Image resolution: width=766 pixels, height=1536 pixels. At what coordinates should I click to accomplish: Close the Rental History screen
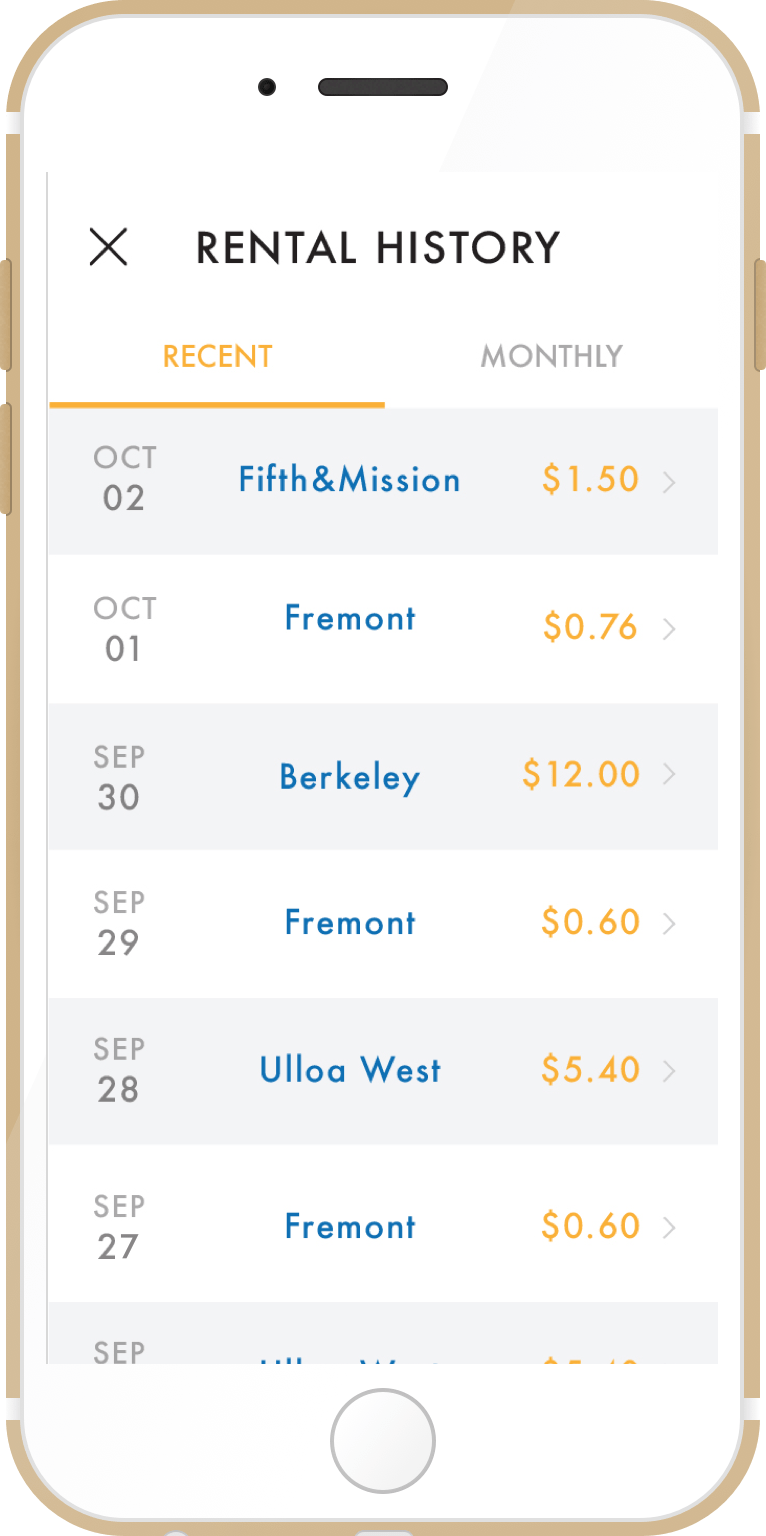[108, 247]
